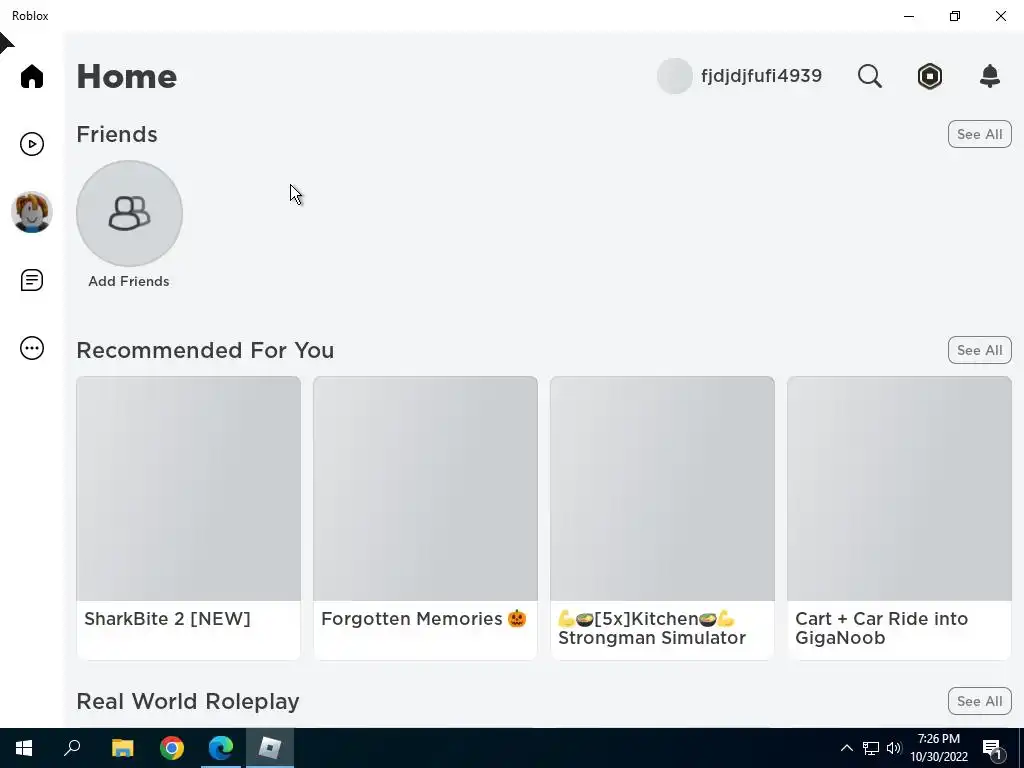The image size is (1024, 768).
Task: Click See All for Real World Roleplay
Action: tap(980, 701)
